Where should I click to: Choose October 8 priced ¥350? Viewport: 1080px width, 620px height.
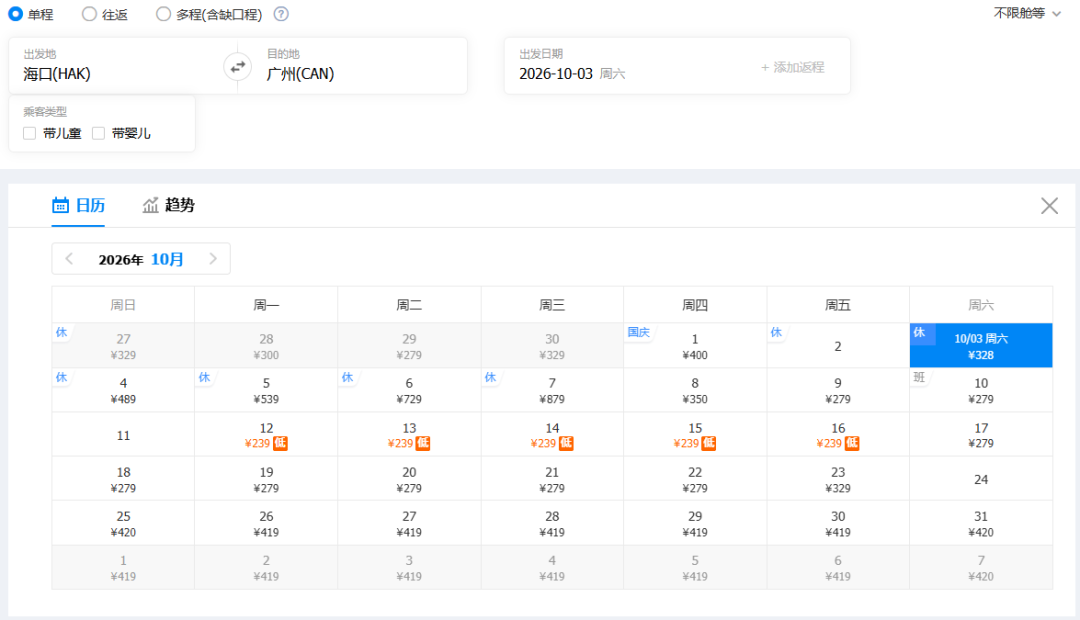click(695, 390)
